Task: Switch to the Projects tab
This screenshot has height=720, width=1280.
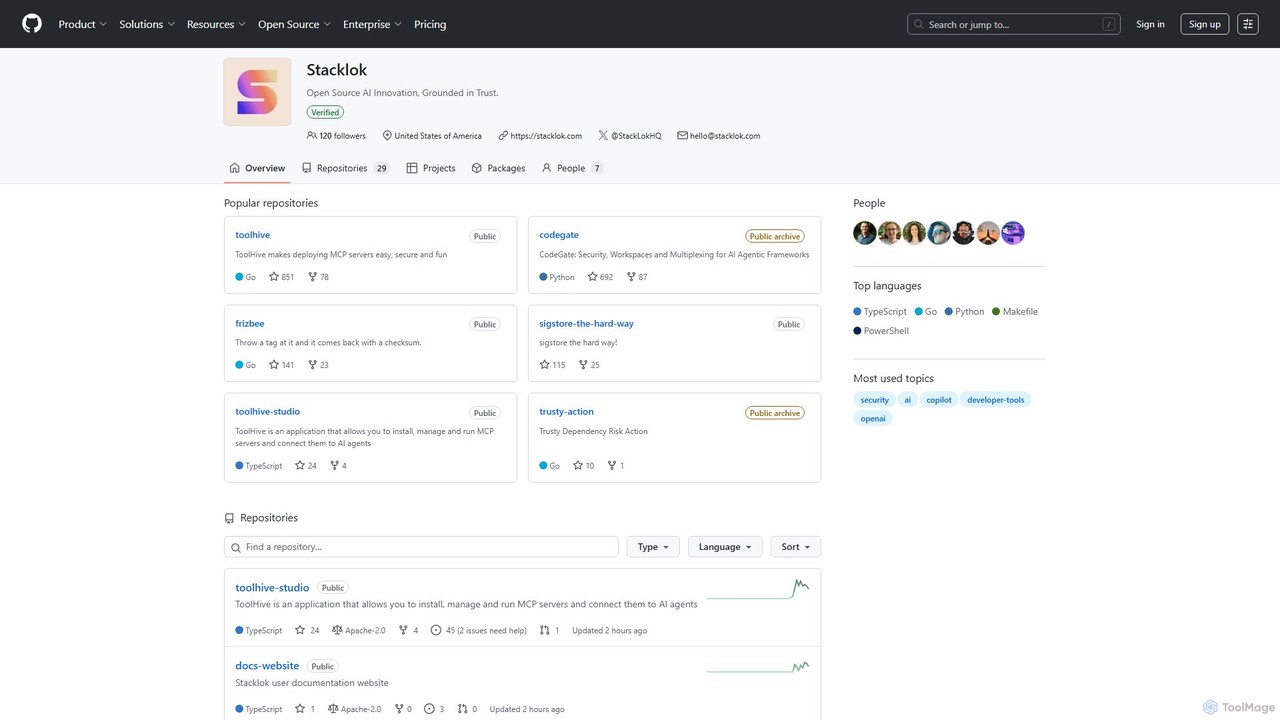Action: 431,168
